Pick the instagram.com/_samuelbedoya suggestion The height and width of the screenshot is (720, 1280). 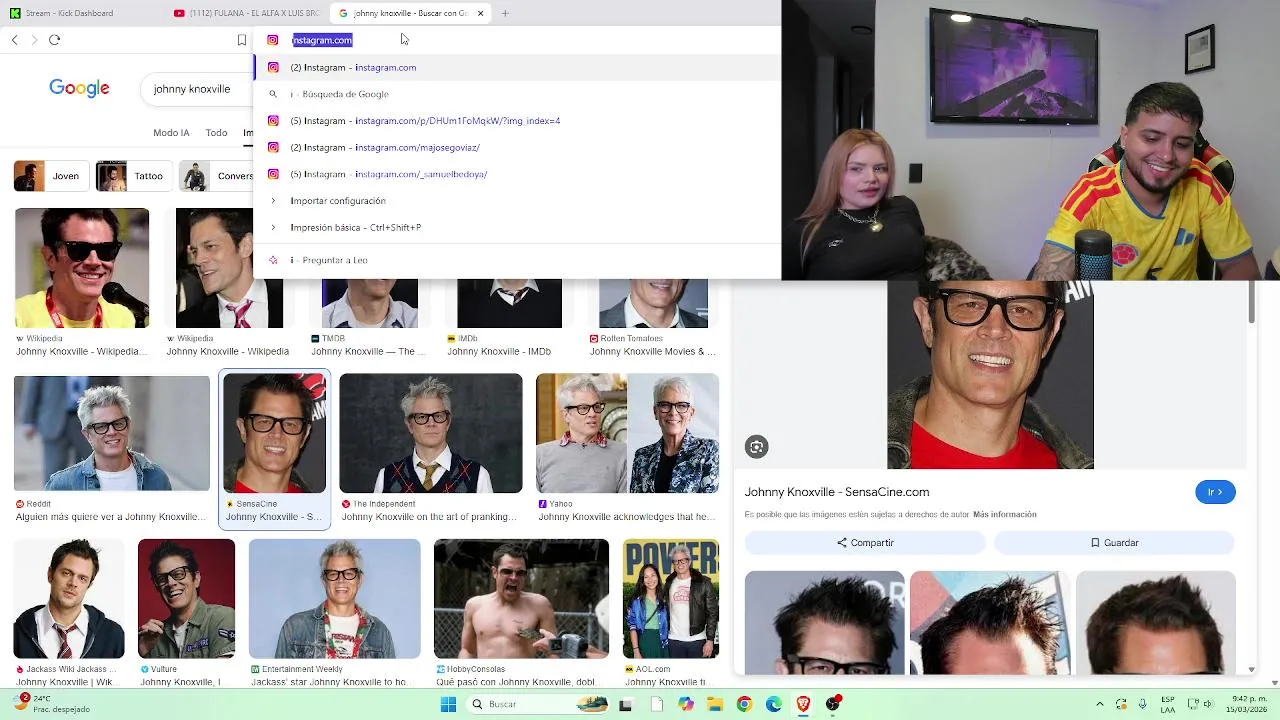[x=517, y=174]
